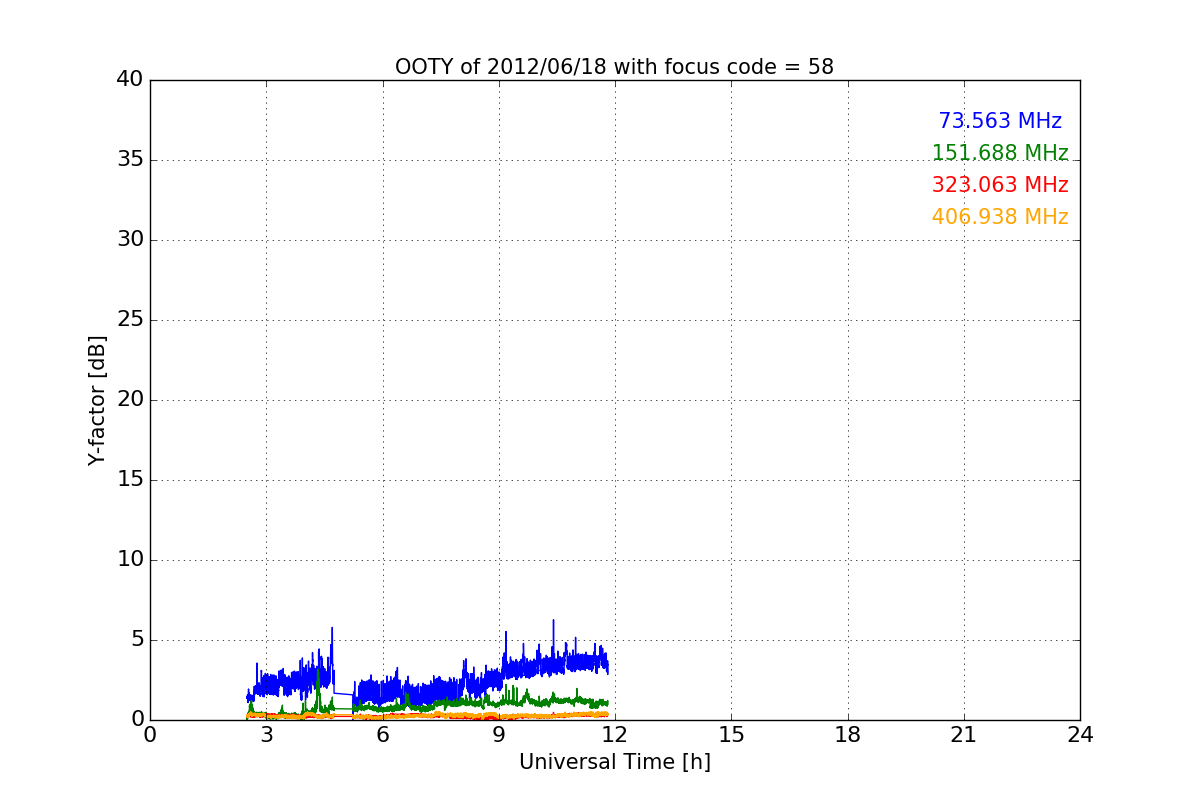This screenshot has height=800, width=1200.
Task: Click the x-axis tick label 6
Action: coord(382,735)
